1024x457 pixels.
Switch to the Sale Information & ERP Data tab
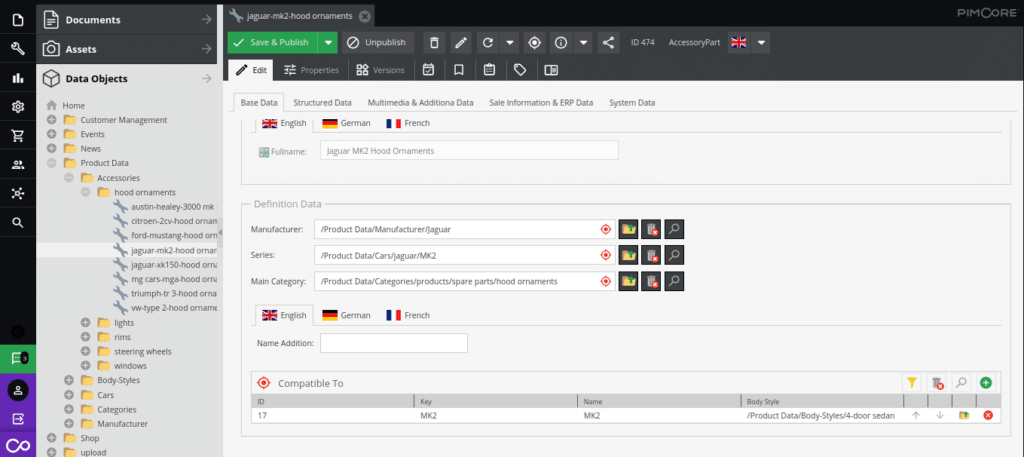point(541,102)
